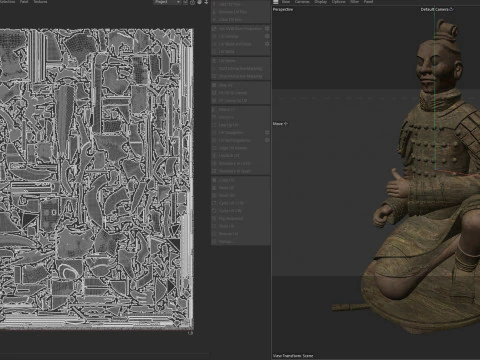Open options gear for Set UVs from Projection
This screenshot has width=480, height=360.
click(x=267, y=29)
